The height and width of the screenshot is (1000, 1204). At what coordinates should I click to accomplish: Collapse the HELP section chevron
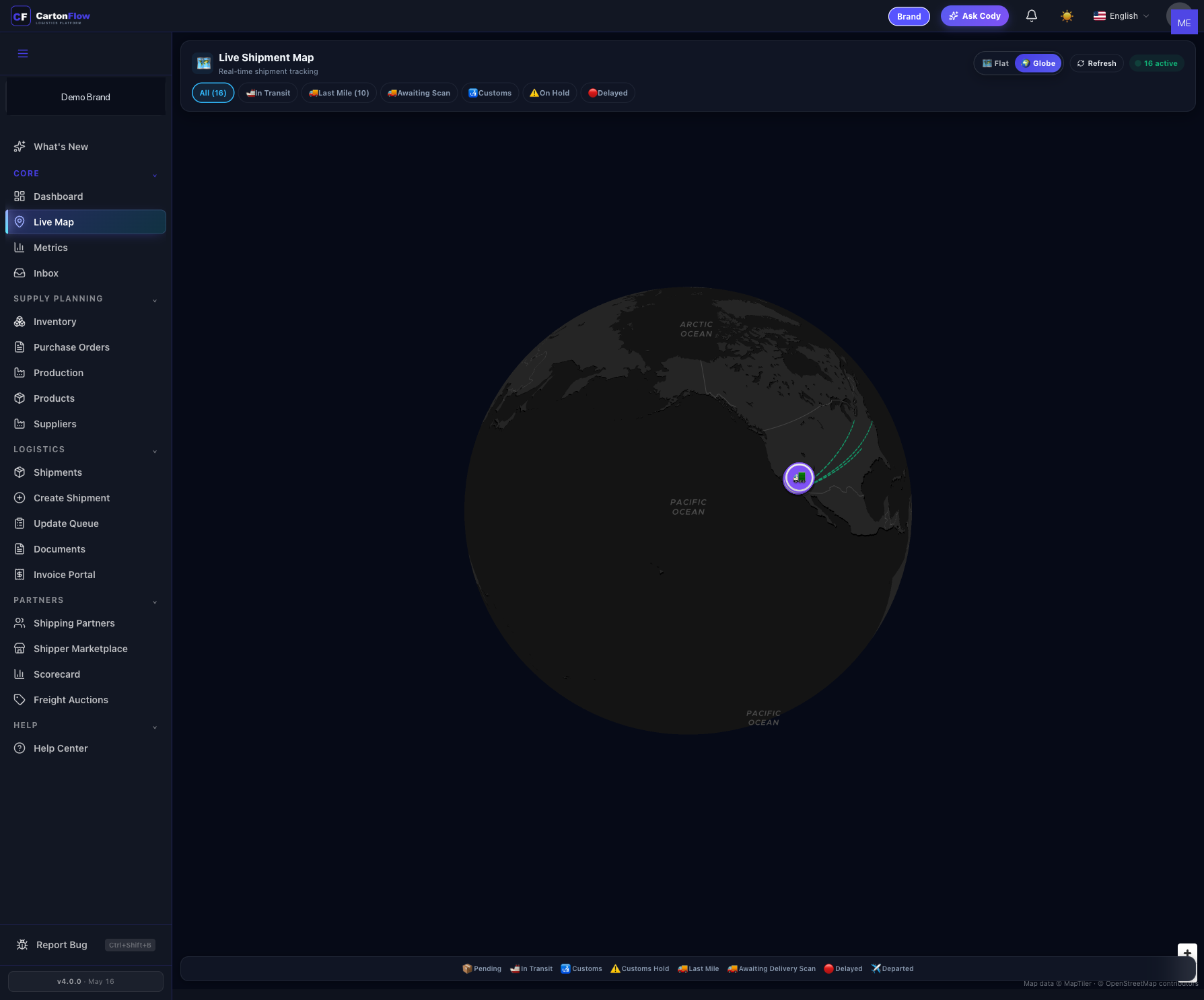point(155,727)
